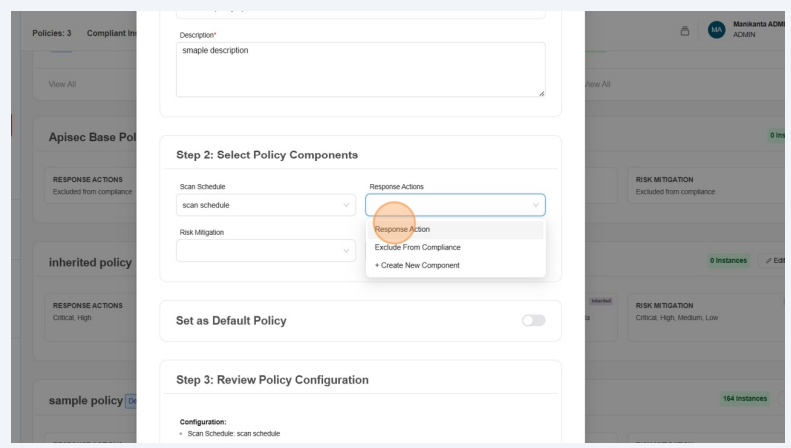This screenshot has height=448, width=791.
Task: Click the inherited policy title
Action: [x=90, y=262]
